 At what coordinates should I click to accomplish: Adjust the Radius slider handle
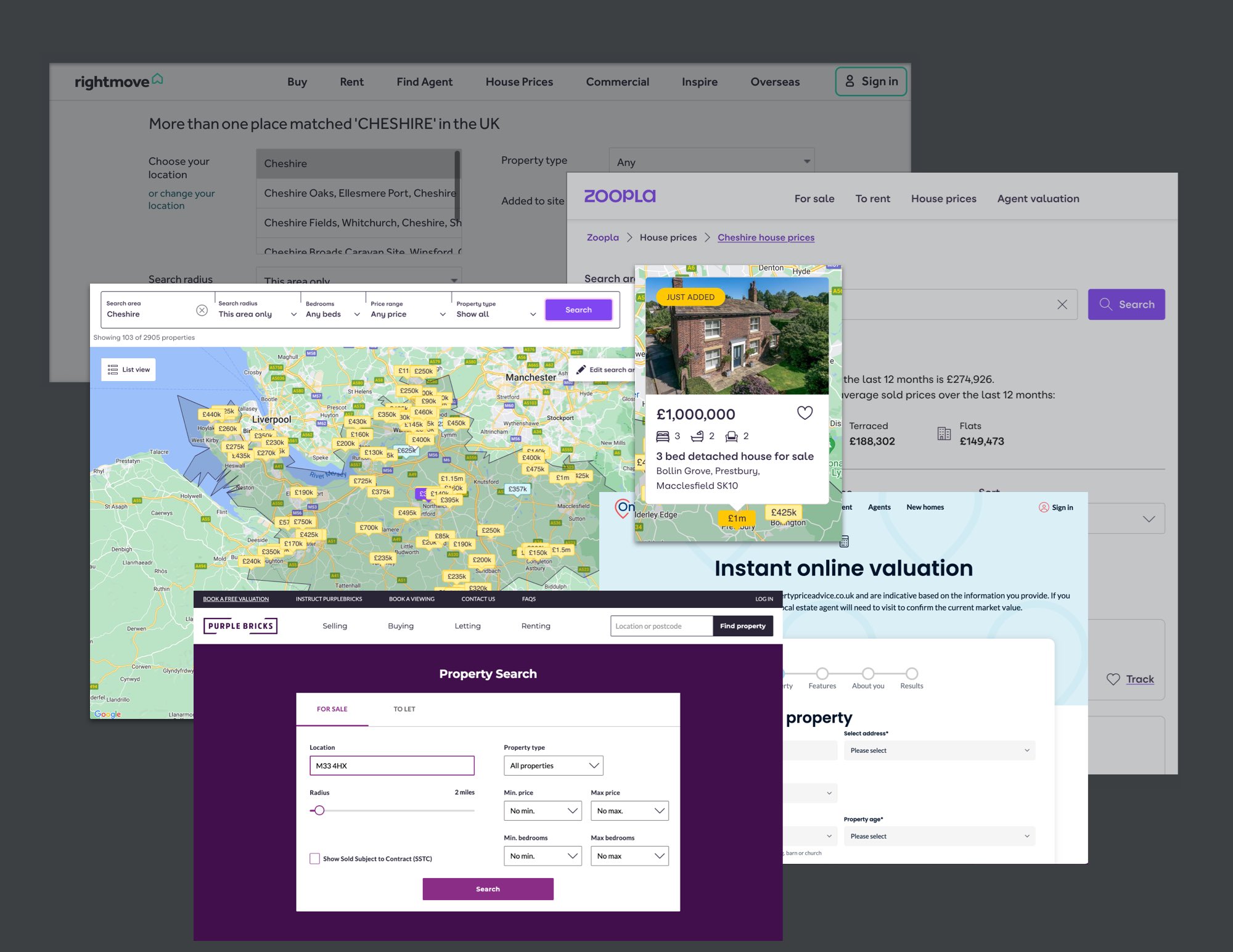(319, 810)
